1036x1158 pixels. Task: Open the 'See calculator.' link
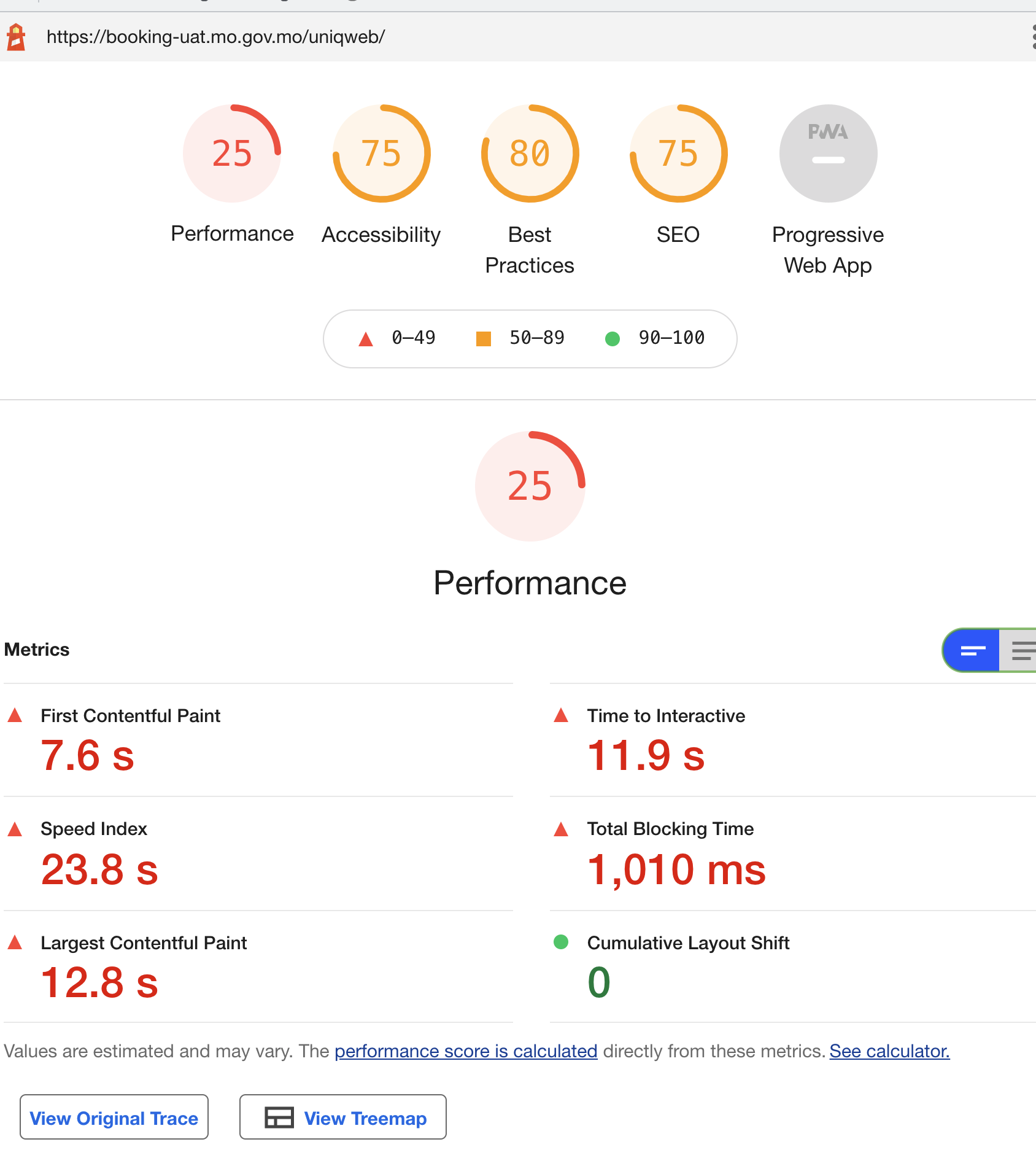889,1051
